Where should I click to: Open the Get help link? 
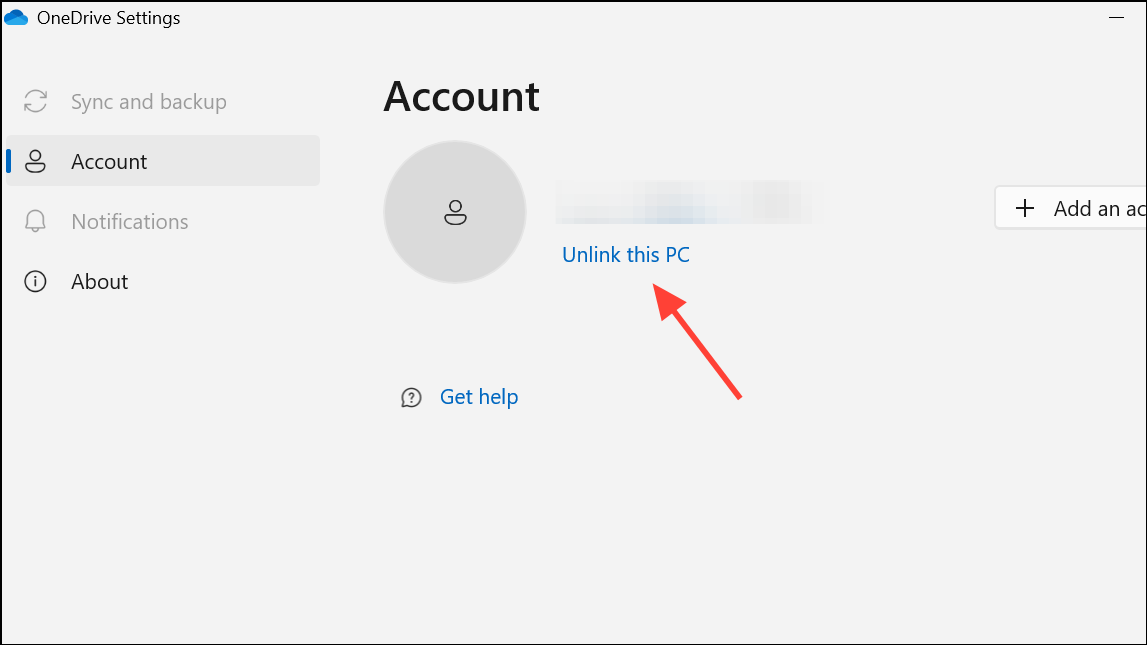tap(478, 396)
